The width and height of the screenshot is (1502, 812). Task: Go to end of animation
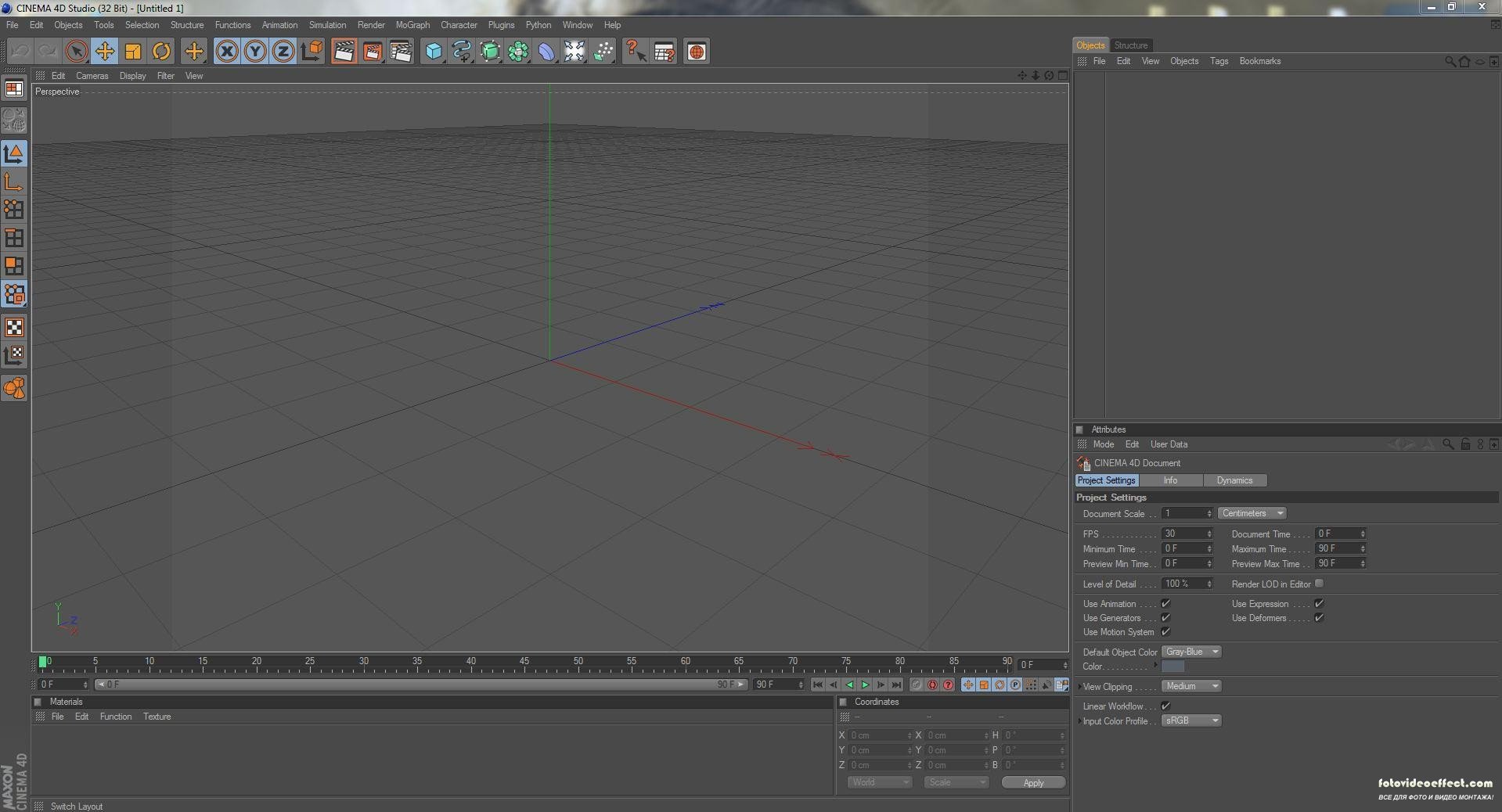point(896,685)
